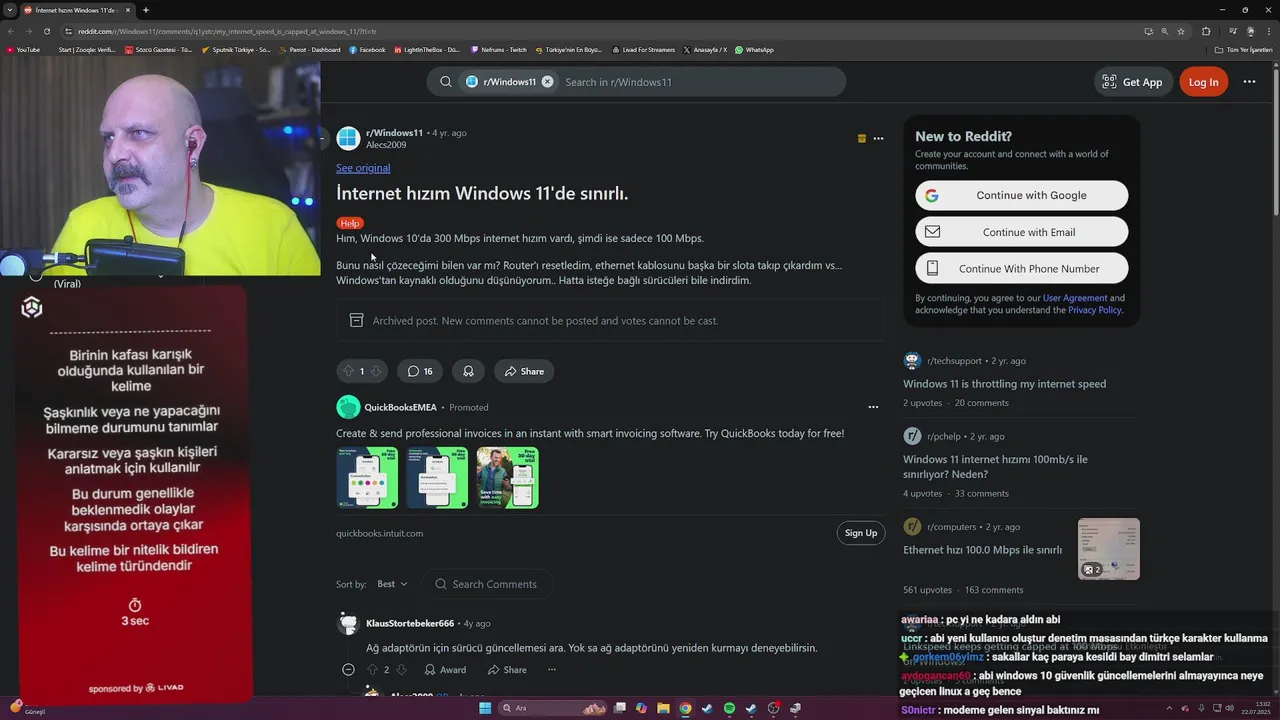
Task: Click the browser address bar URL
Action: pos(227,31)
